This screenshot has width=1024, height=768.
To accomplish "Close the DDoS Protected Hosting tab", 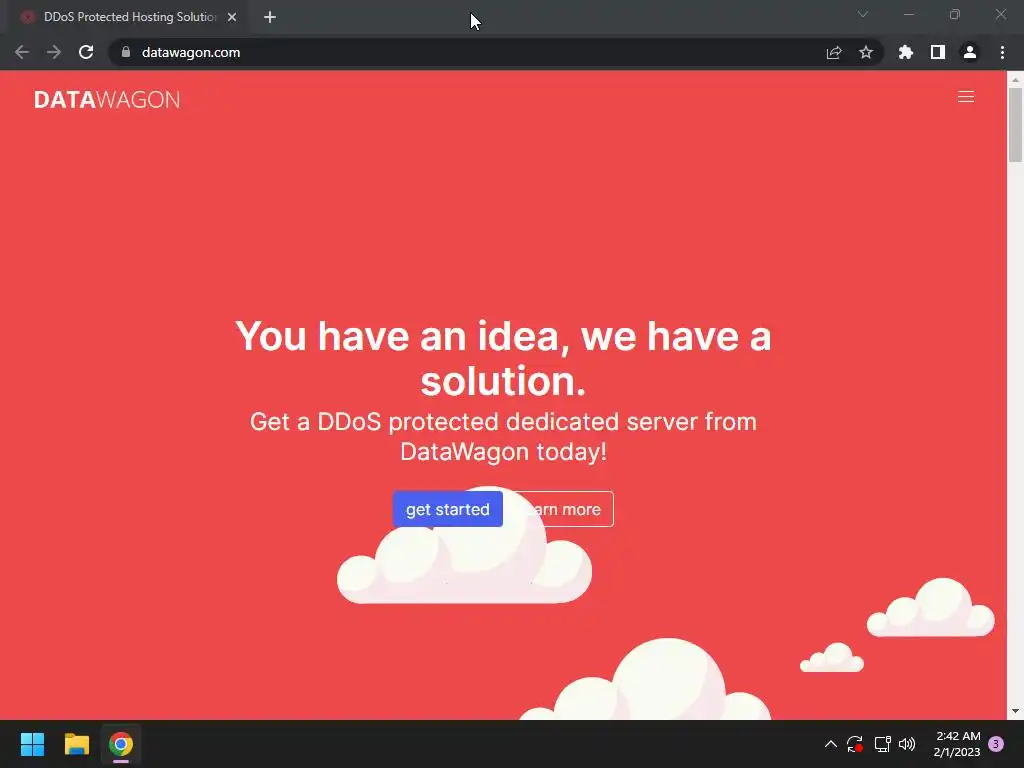I will 232,17.
